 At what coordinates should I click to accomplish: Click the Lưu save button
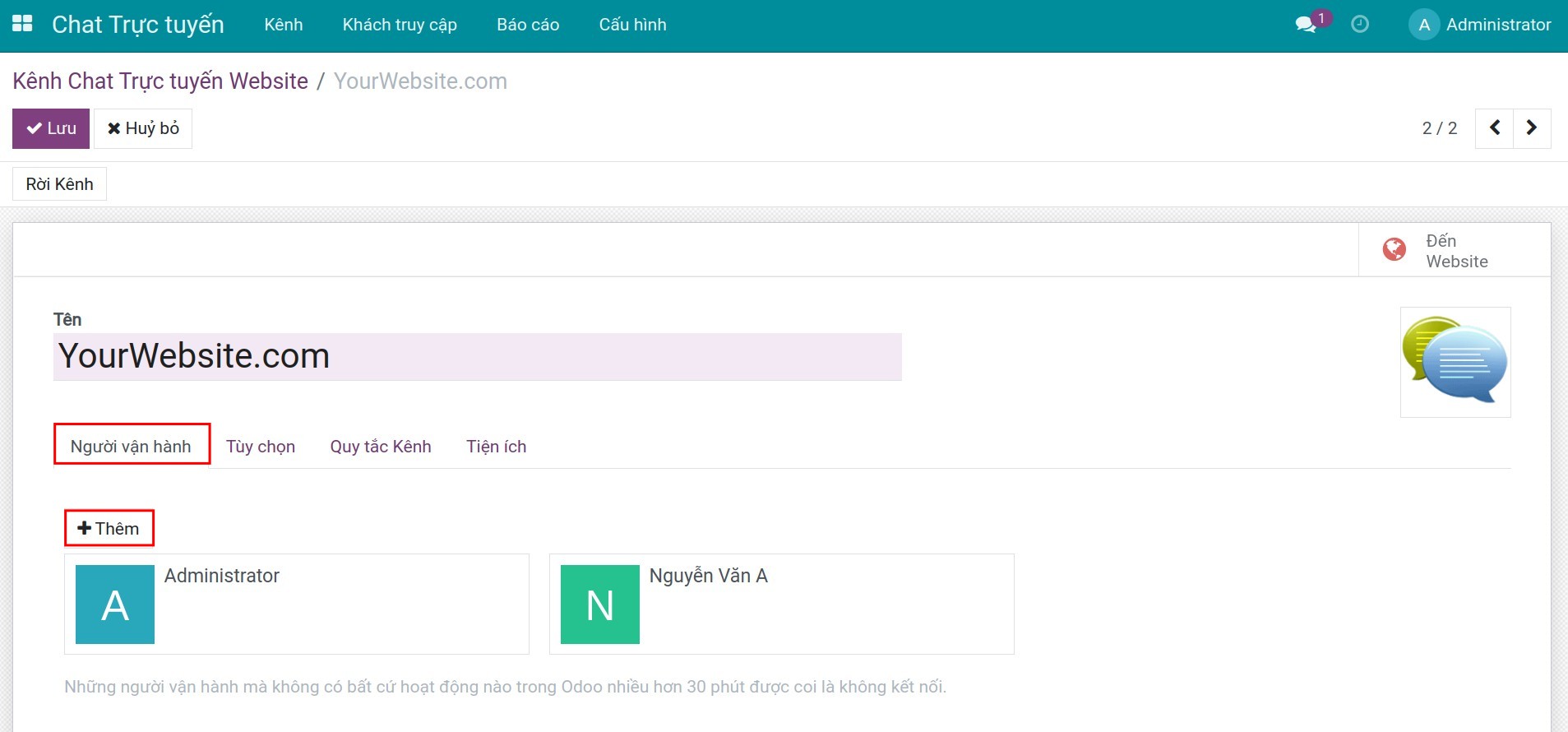point(51,128)
